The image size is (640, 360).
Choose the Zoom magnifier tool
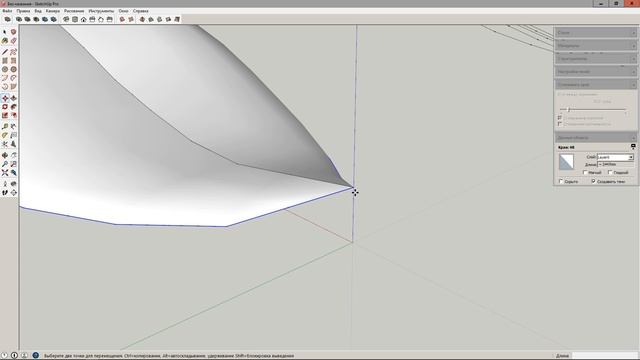tap(5, 164)
